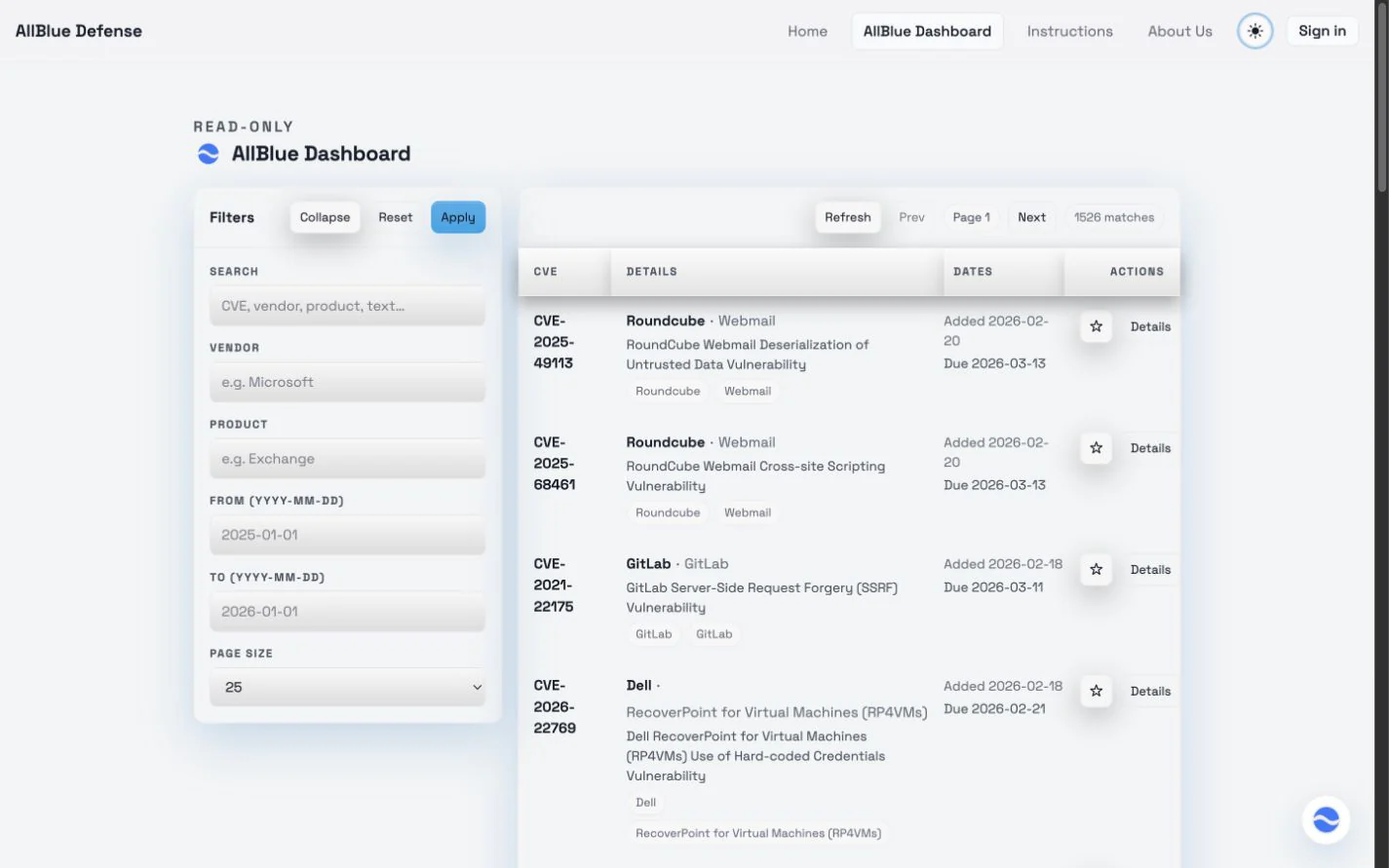Click the 1526 matches counter

1114,217
